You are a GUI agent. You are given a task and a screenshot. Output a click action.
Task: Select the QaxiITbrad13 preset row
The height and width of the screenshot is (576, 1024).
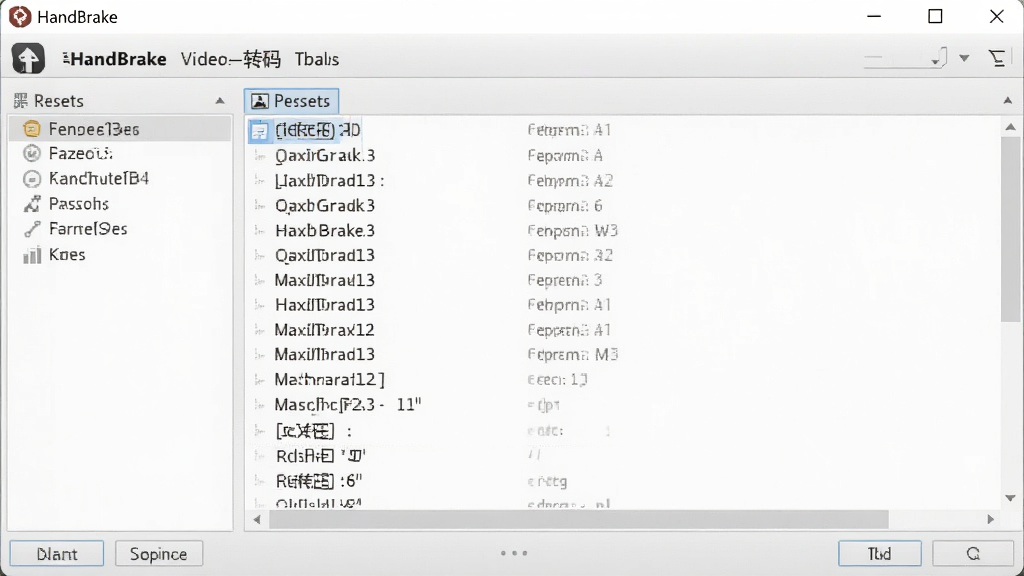(x=624, y=255)
